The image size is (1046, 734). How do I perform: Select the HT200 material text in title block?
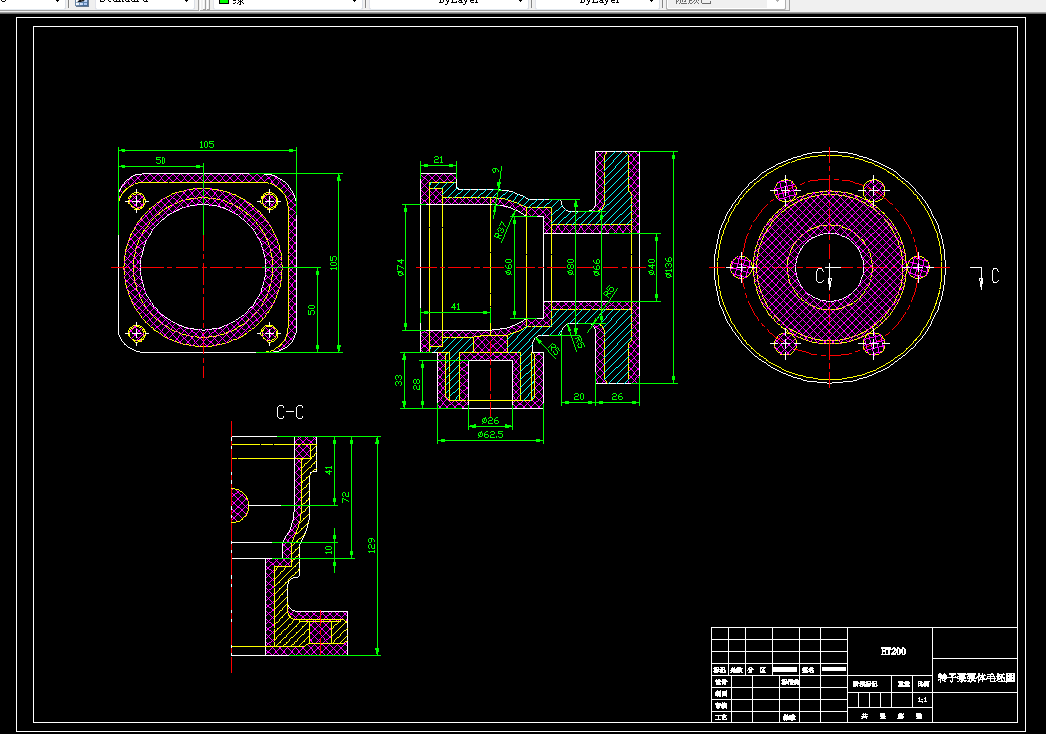[x=893, y=651]
